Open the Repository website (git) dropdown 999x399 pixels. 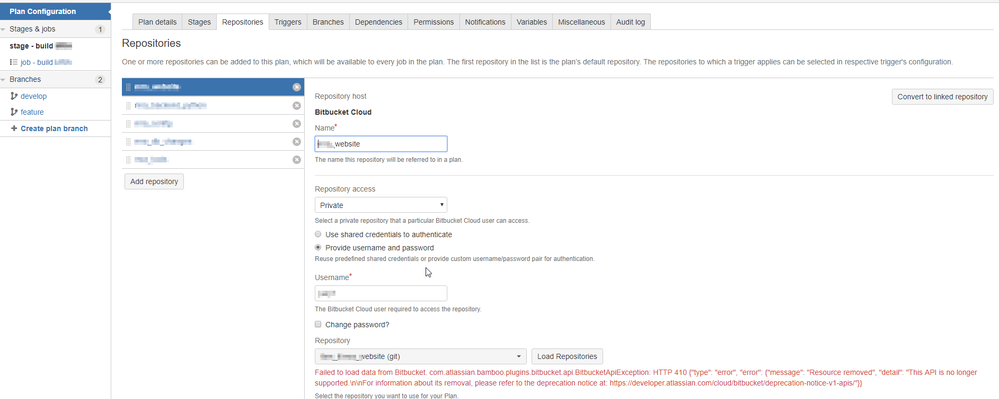point(421,356)
